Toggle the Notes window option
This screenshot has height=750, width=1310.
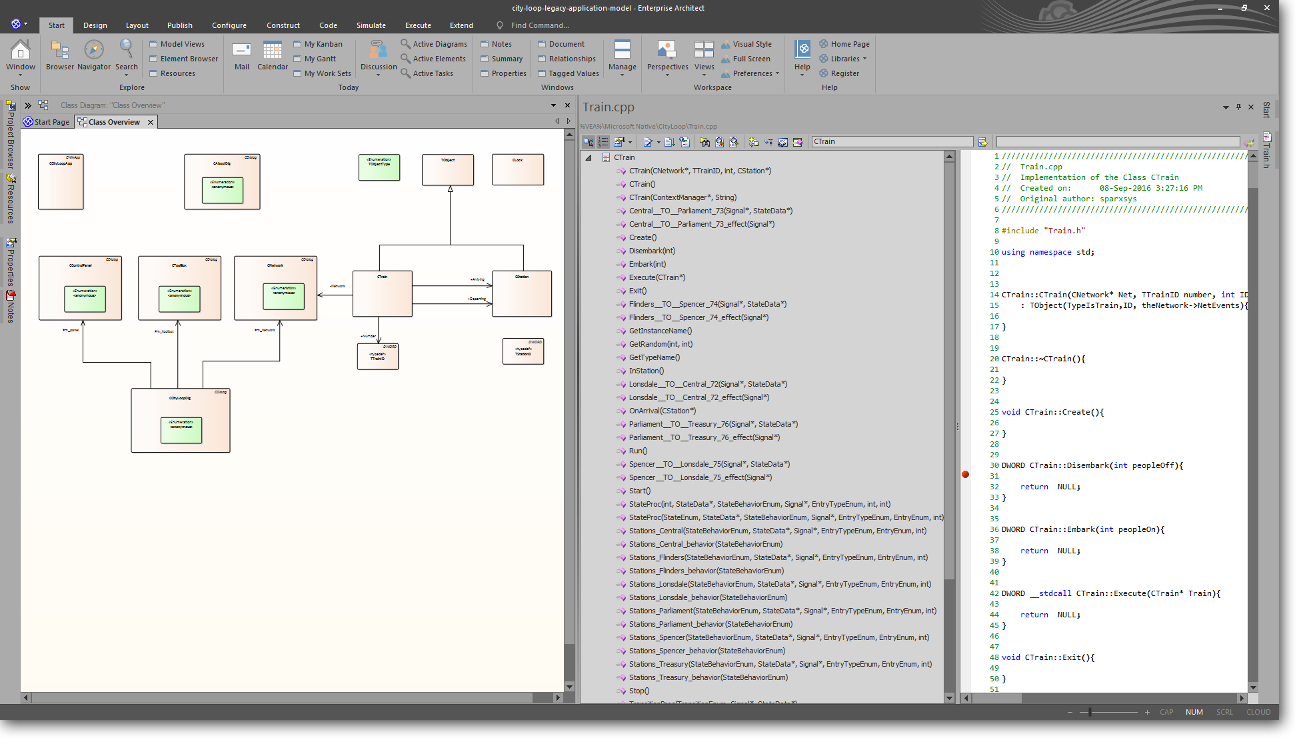pyautogui.click(x=496, y=44)
